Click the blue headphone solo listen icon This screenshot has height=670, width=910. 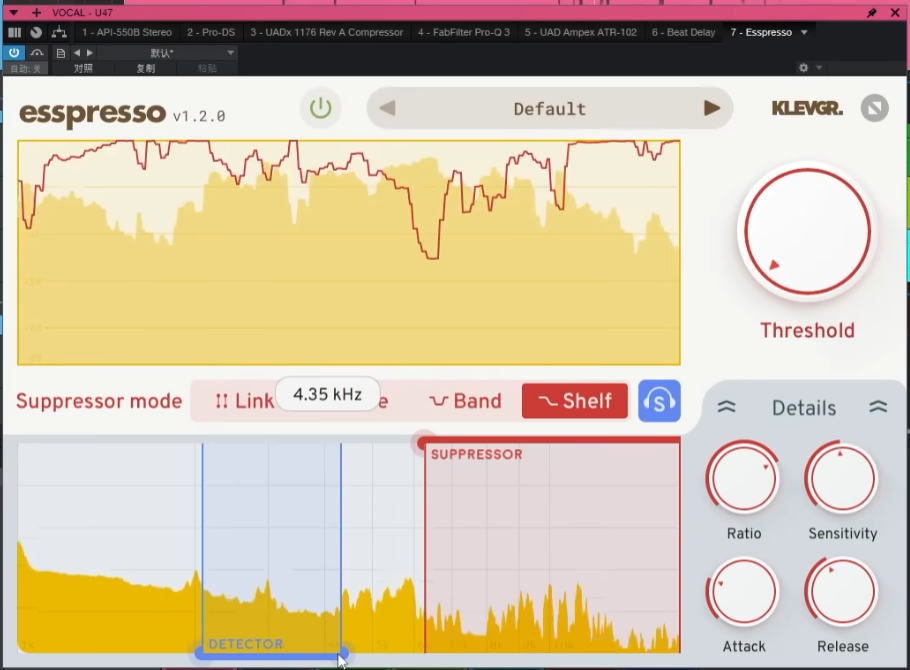[x=659, y=401]
